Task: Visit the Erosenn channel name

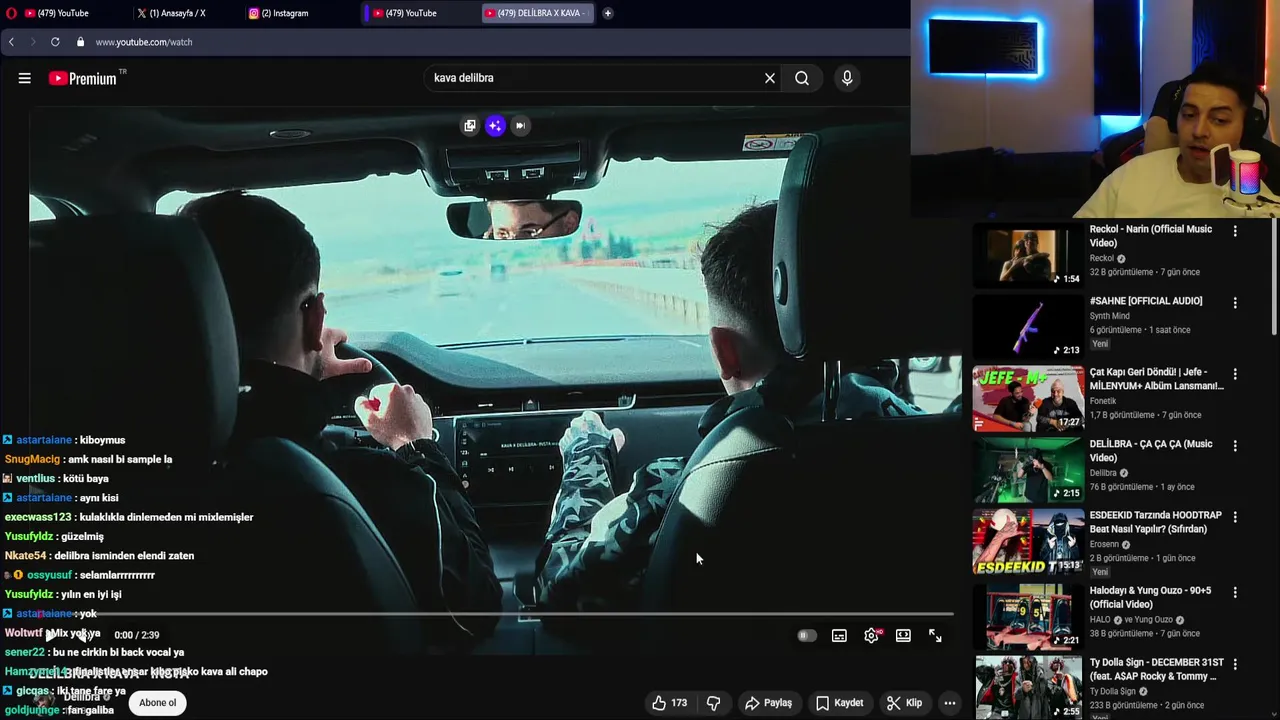Action: 1105,544
